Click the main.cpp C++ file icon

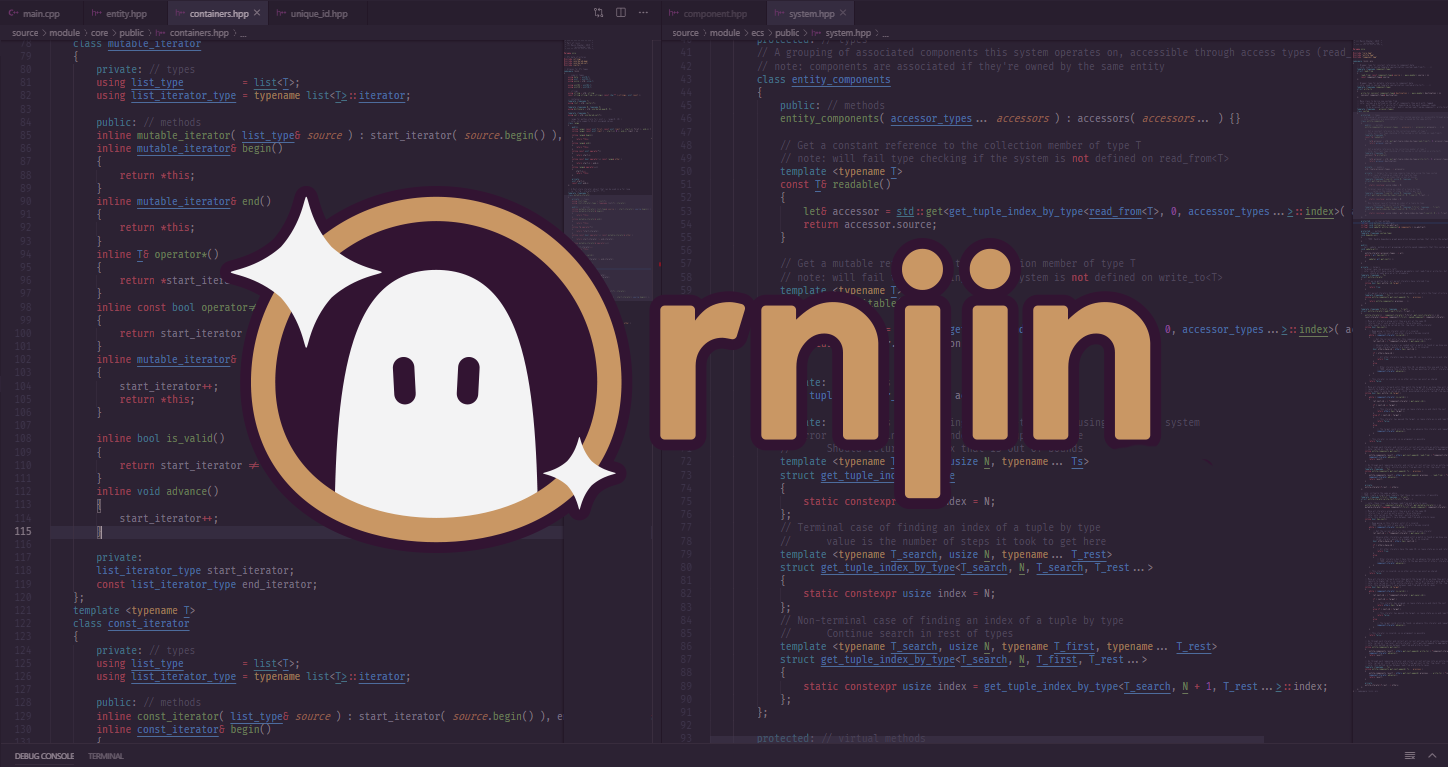14,13
